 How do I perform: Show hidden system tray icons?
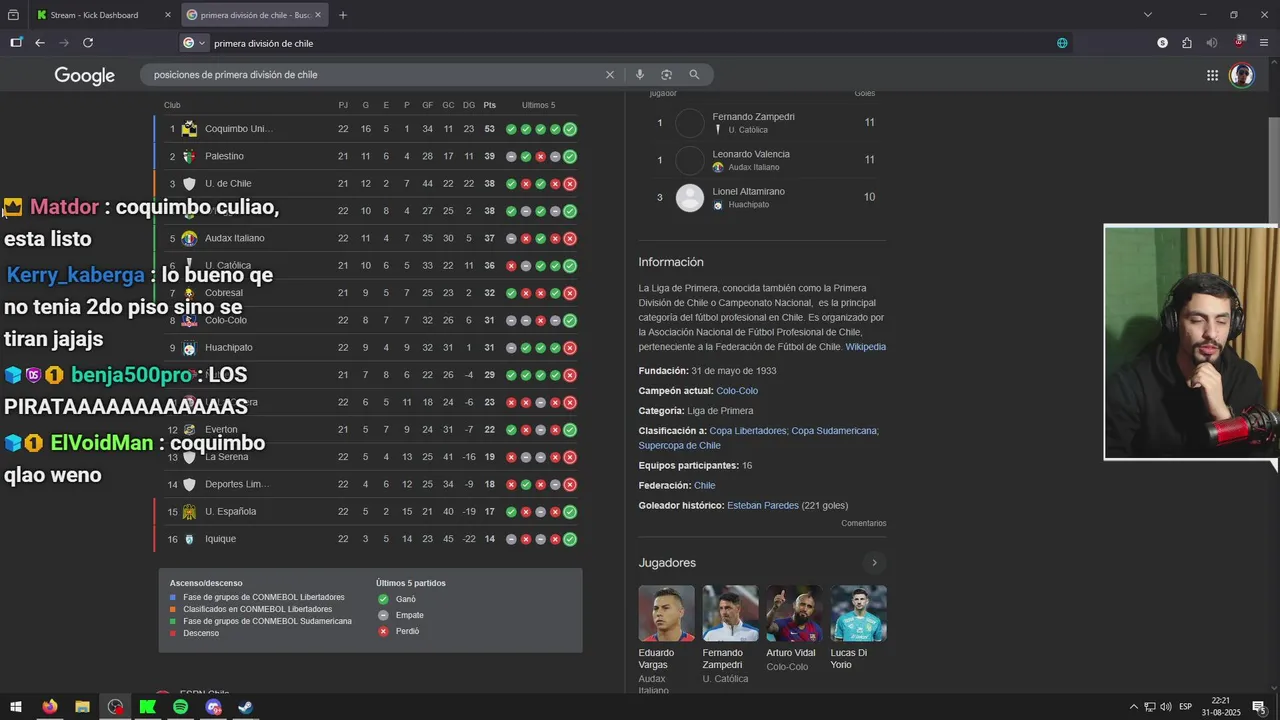click(1133, 707)
